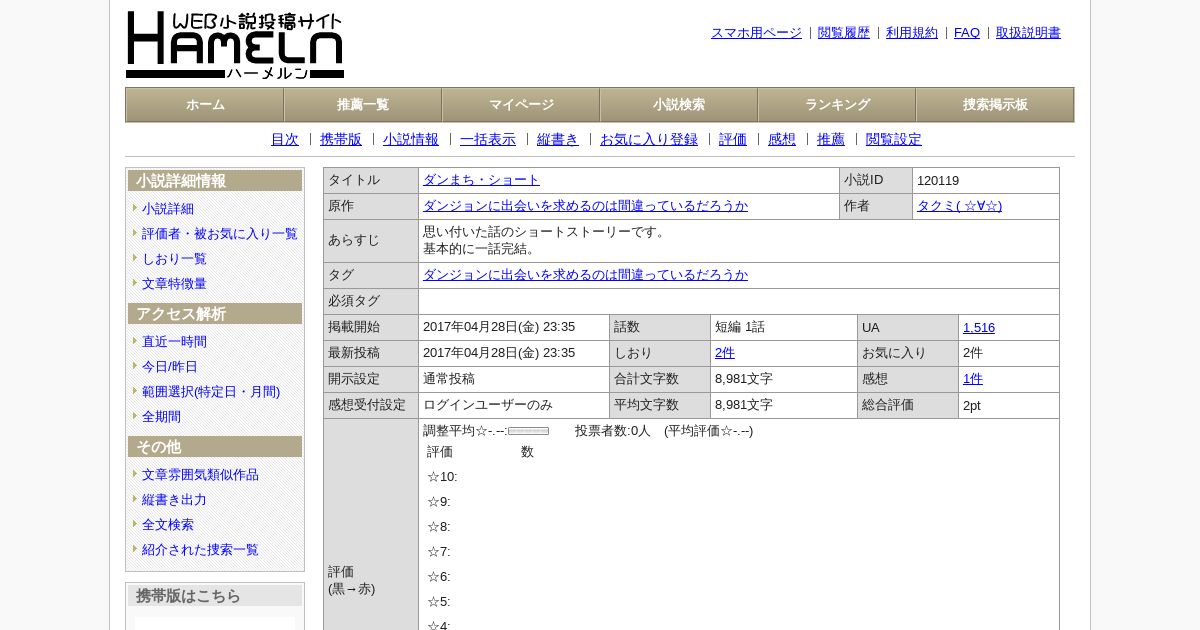Click the Hameln site logo
This screenshot has width=1200, height=630.
(x=235, y=45)
